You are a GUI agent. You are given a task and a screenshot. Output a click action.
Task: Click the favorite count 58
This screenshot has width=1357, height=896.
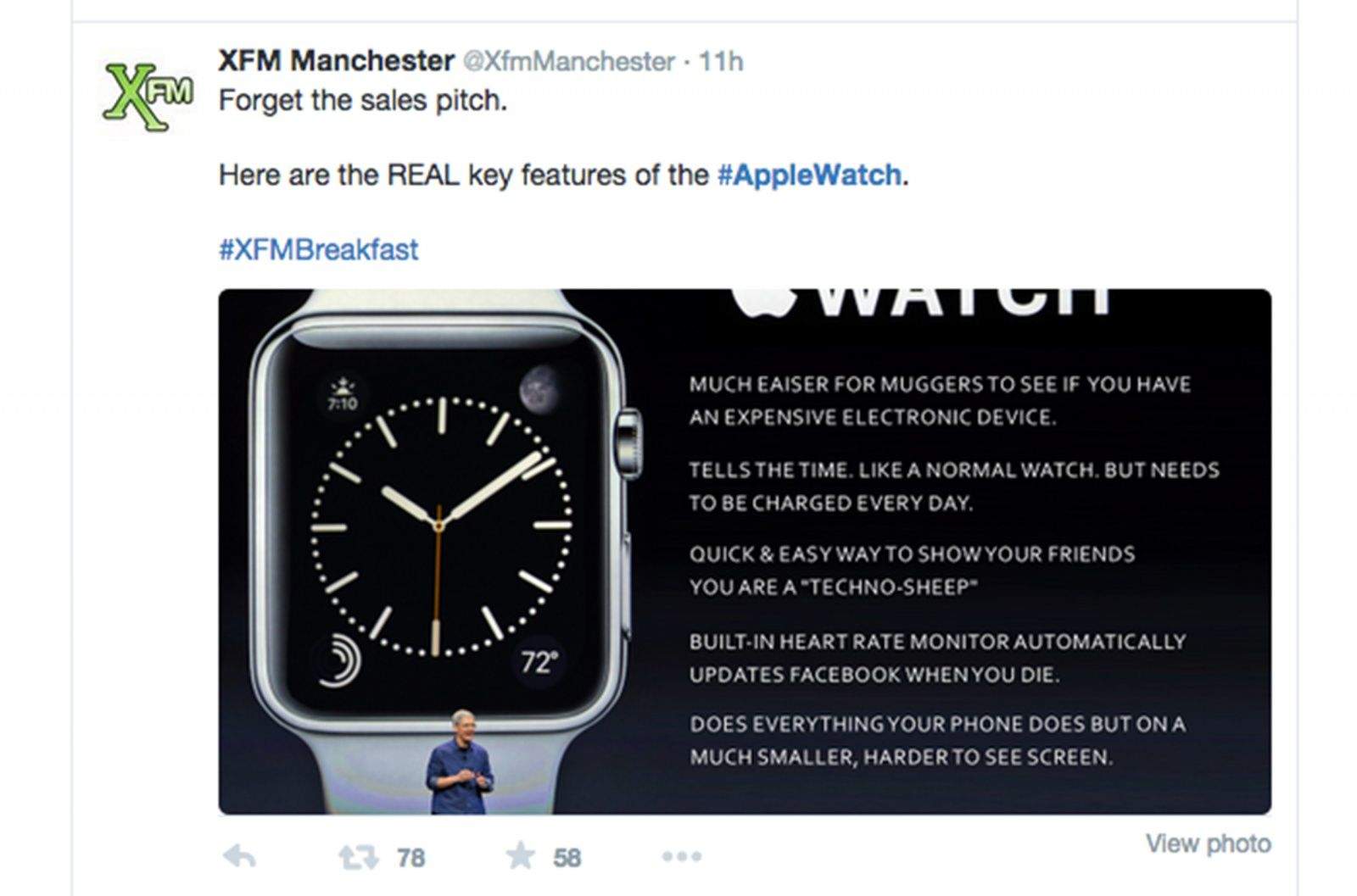click(x=567, y=858)
